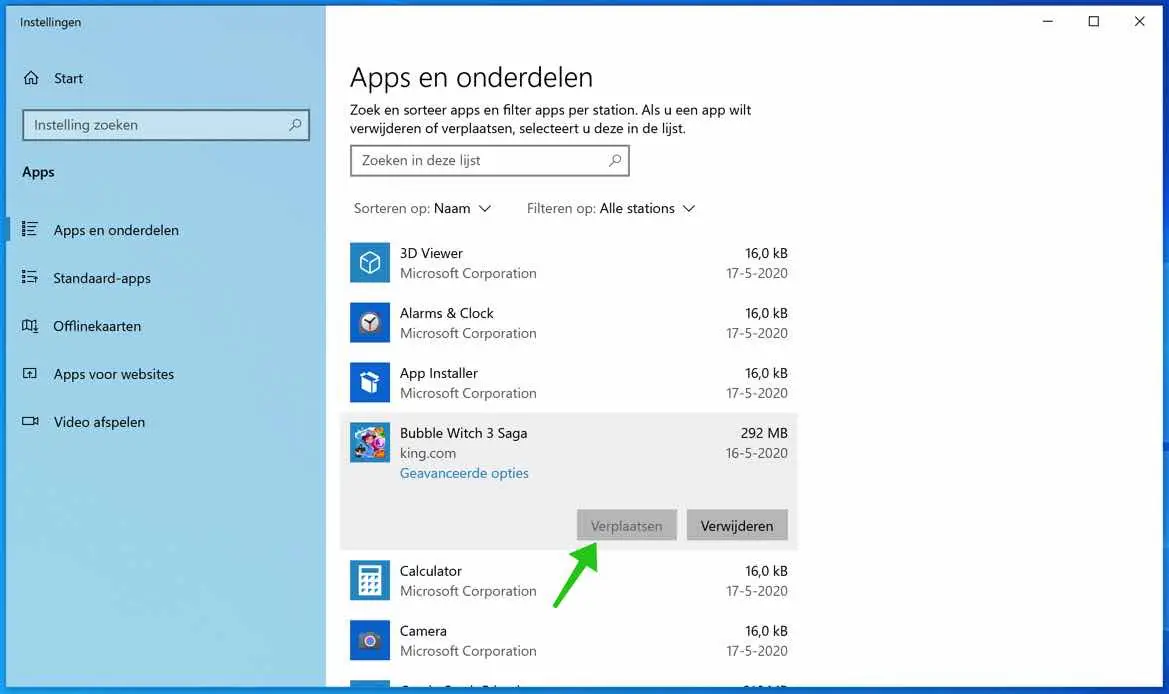The image size is (1169, 694).
Task: Open the Filteren op Alle stations dropdown
Action: [x=611, y=208]
